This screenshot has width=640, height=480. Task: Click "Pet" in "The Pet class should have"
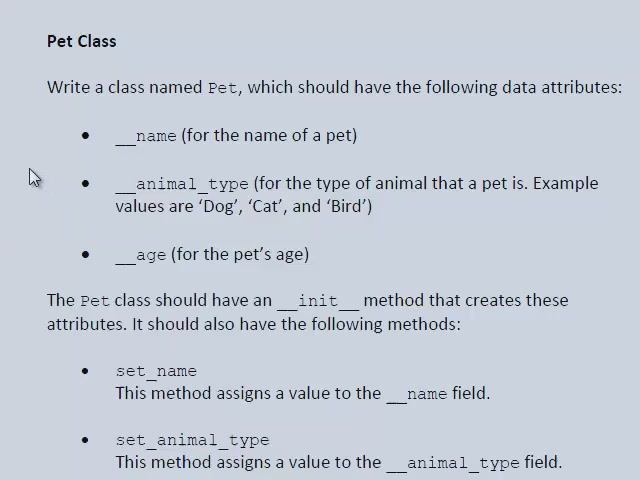[95, 301]
